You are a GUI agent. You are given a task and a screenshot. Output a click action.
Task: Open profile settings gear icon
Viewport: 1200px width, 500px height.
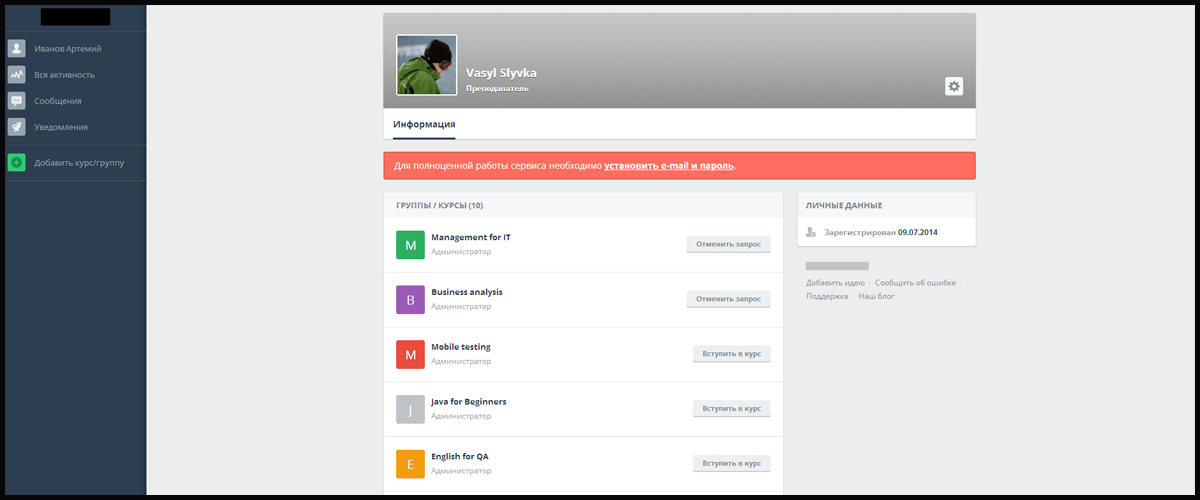[x=954, y=87]
